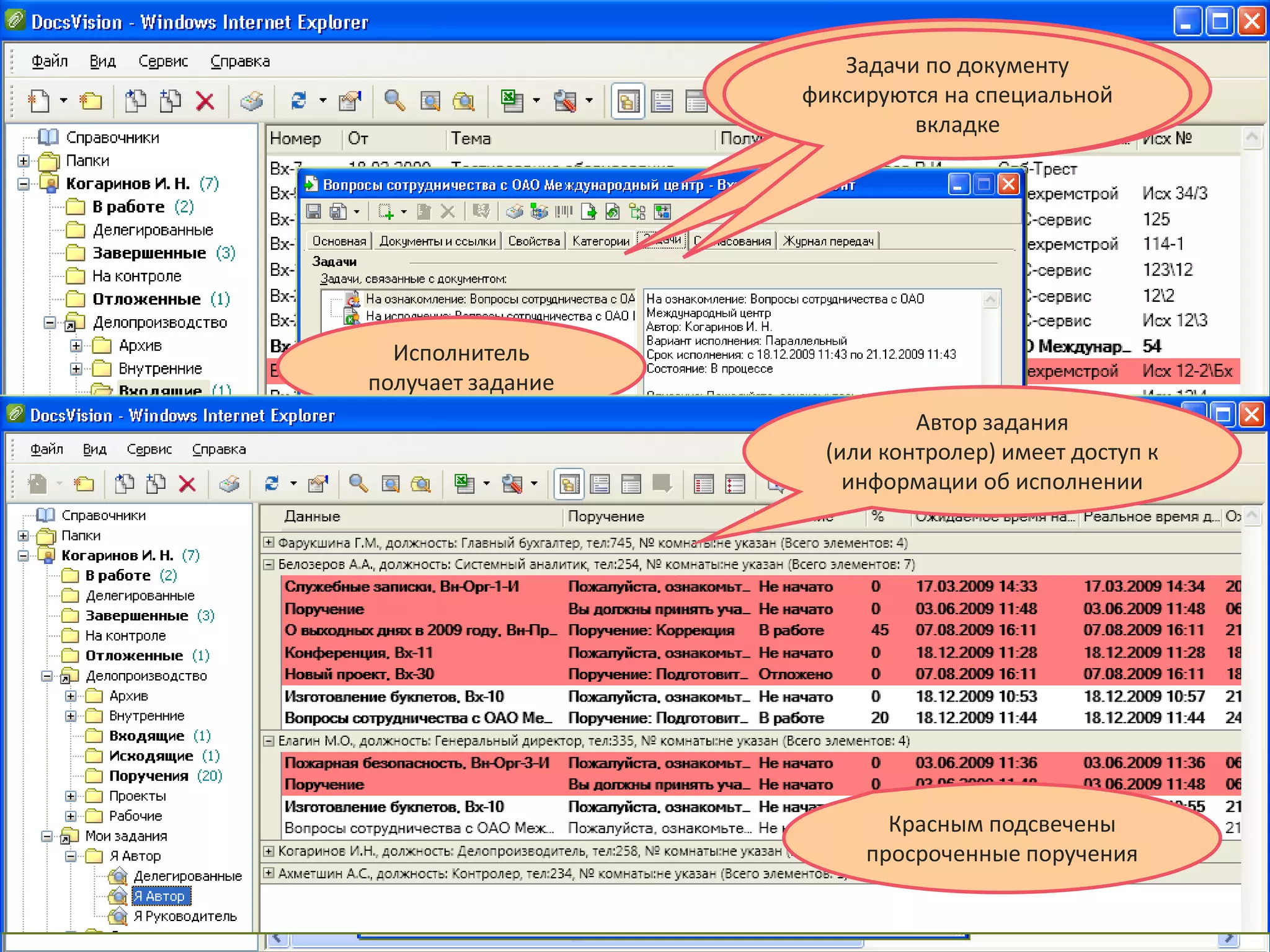Click the barcode icon in the document window
1270x952 pixels.
point(563,213)
